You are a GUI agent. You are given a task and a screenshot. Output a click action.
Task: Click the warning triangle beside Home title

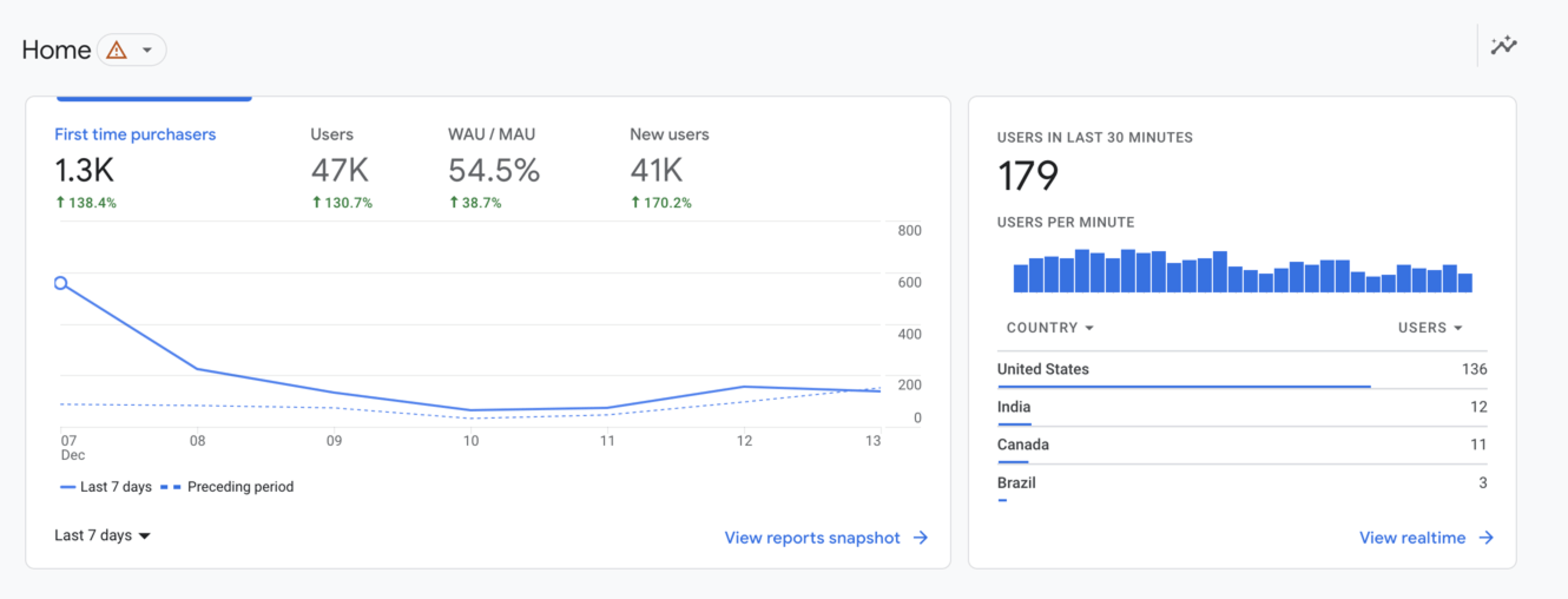[116, 50]
